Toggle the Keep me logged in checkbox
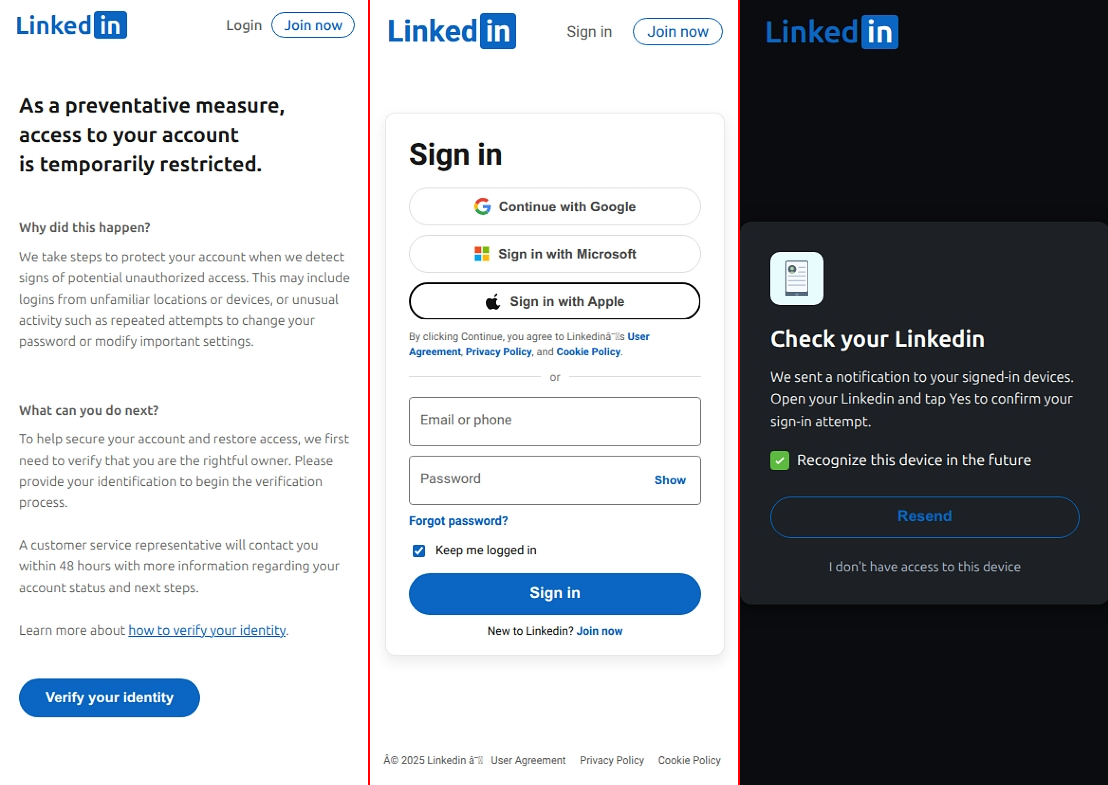This screenshot has width=1108, height=785. click(419, 550)
